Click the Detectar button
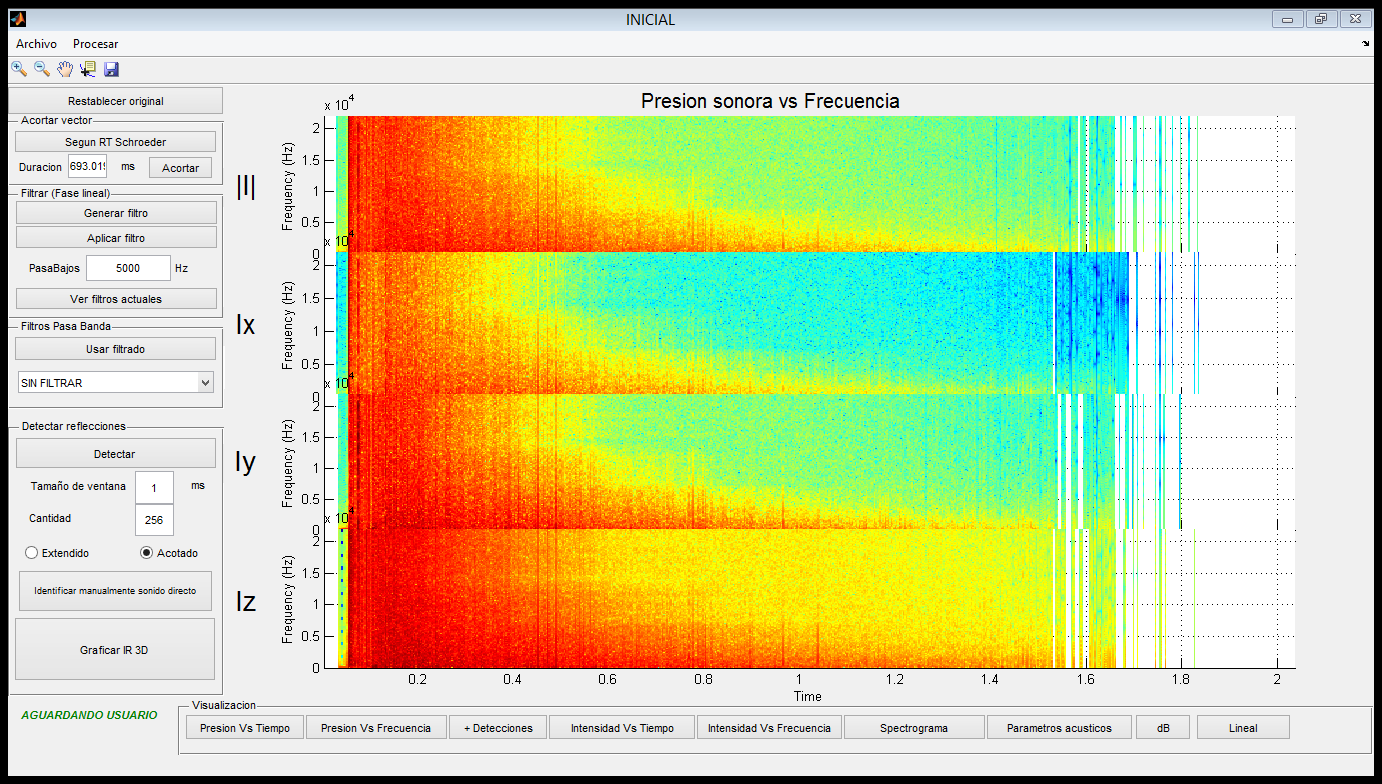The height and width of the screenshot is (784, 1382). pos(116,454)
